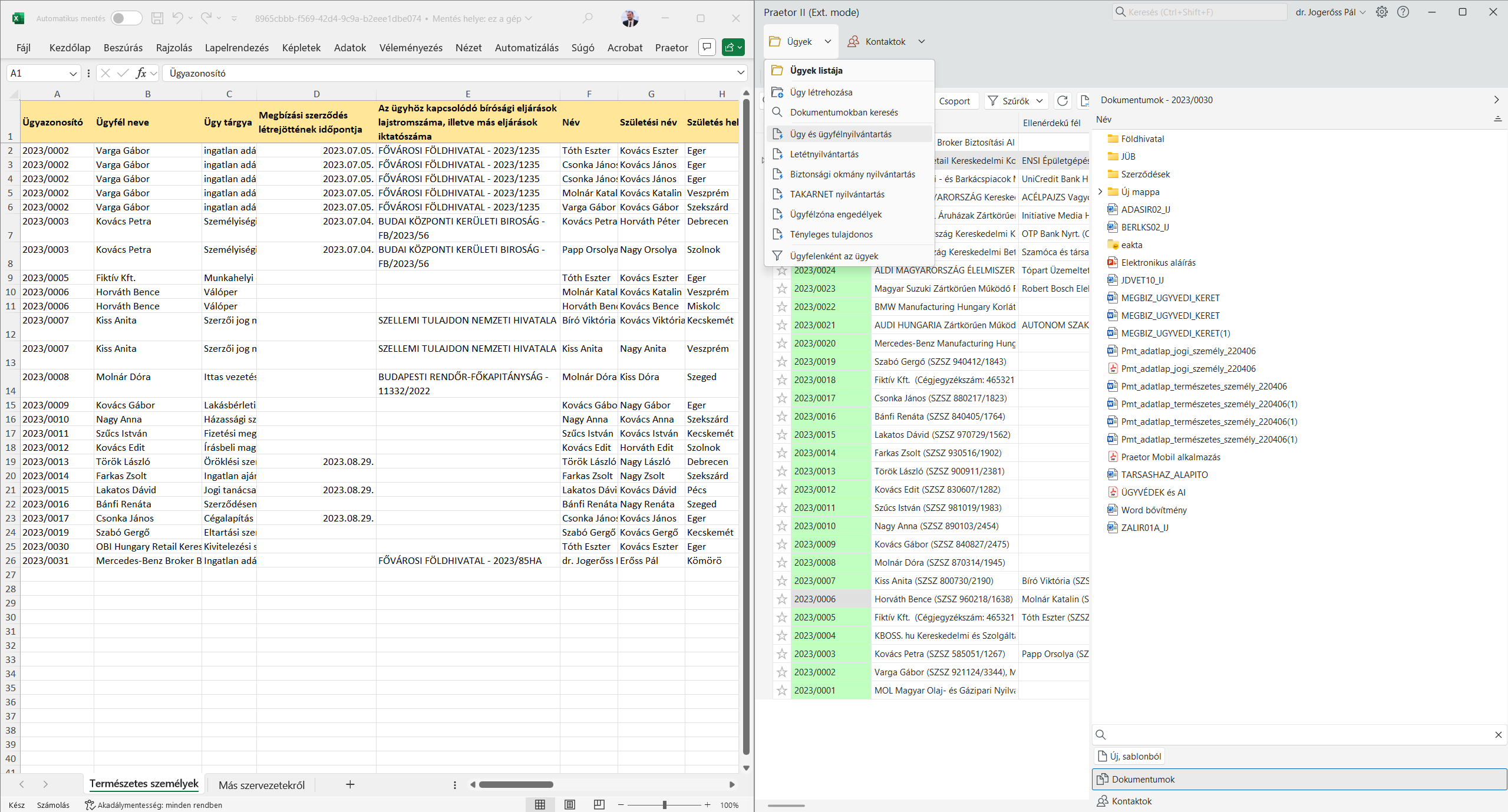Open the Szűrők dropdown arrow
1508x812 pixels.
pos(1040,101)
